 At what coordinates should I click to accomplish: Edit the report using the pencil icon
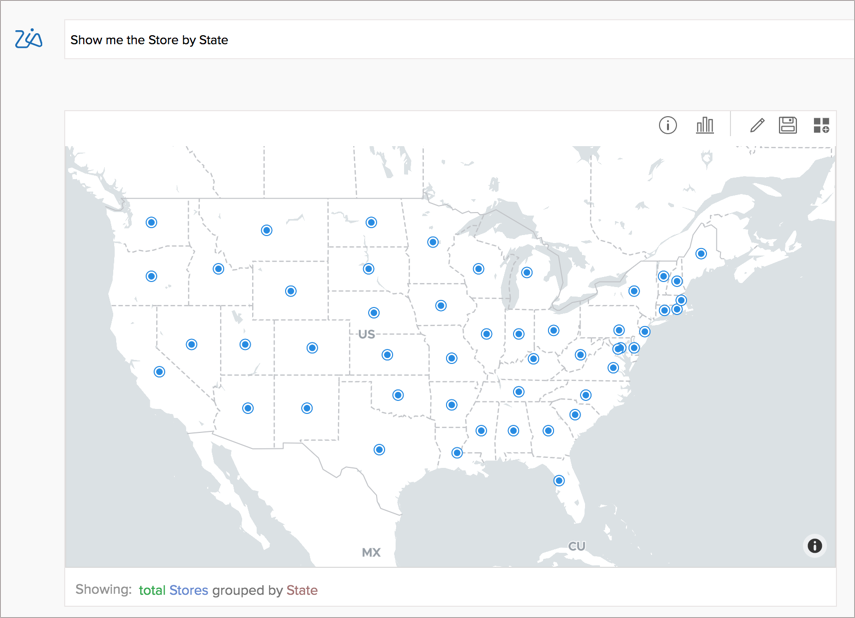click(757, 125)
